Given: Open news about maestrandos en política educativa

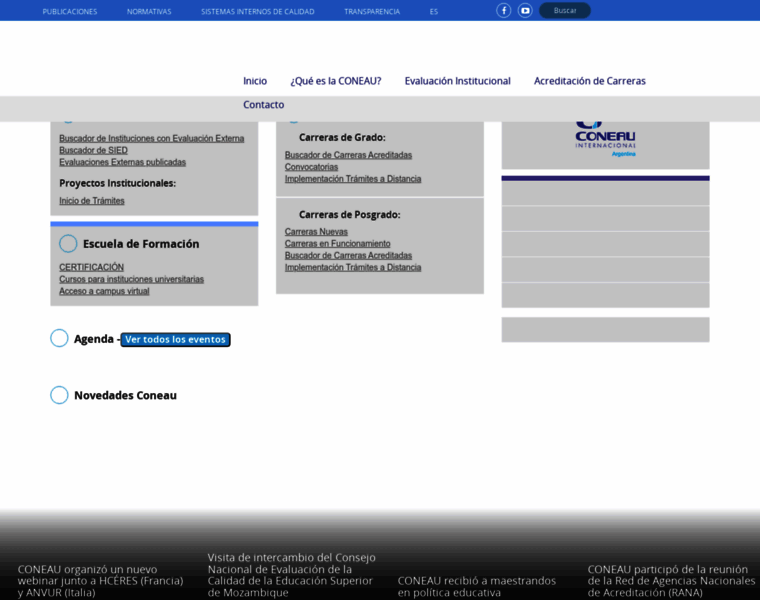Looking at the screenshot, I should [476, 586].
